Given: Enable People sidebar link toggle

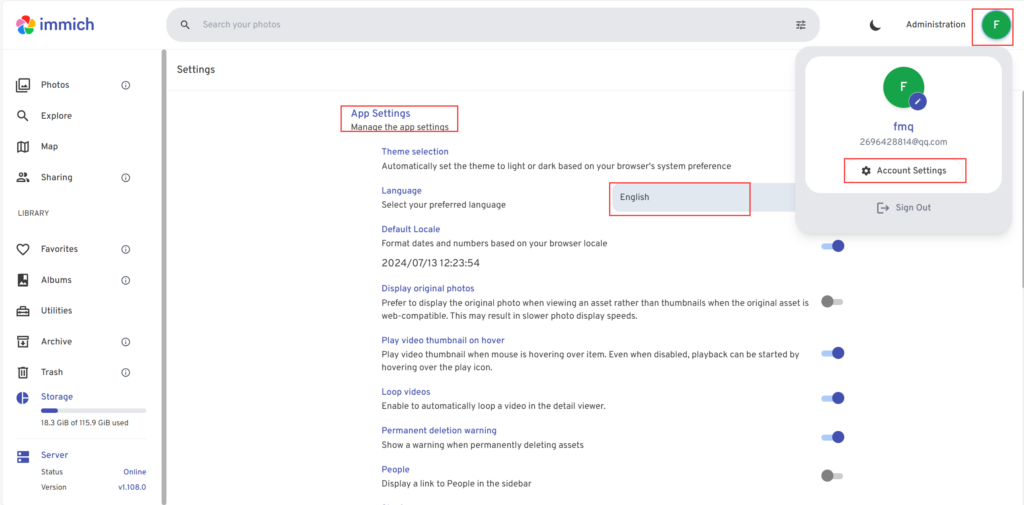Looking at the screenshot, I should [x=832, y=476].
